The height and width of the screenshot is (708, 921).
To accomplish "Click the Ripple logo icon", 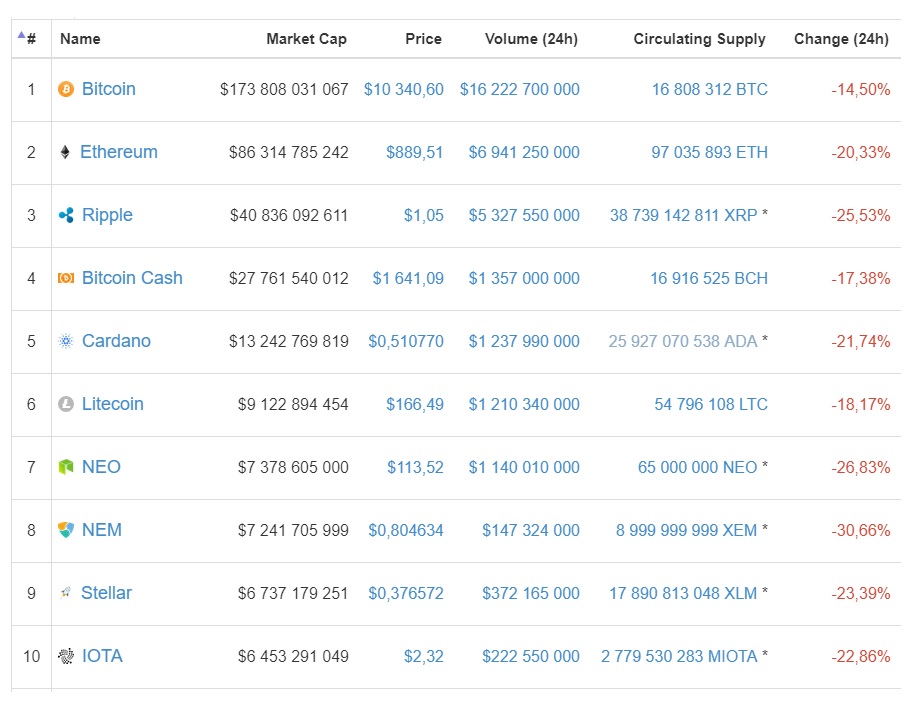I will (x=66, y=215).
